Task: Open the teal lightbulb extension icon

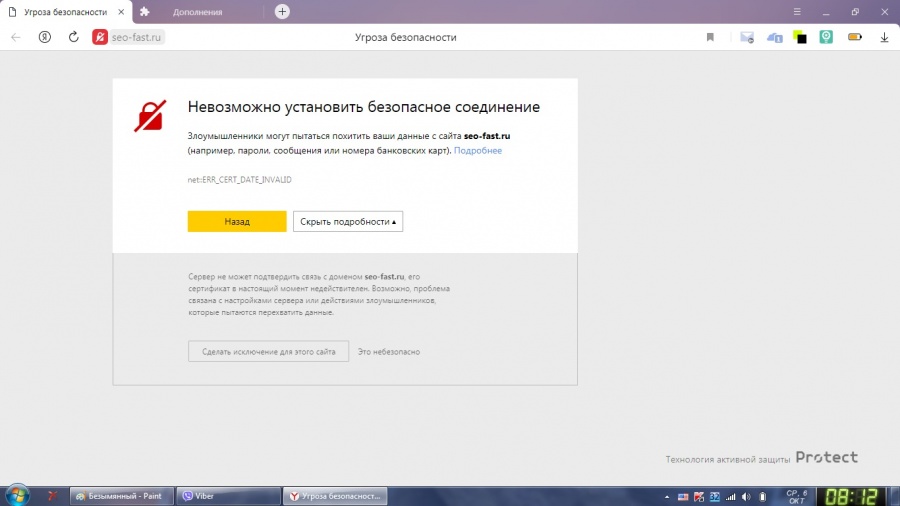Action: tap(826, 37)
